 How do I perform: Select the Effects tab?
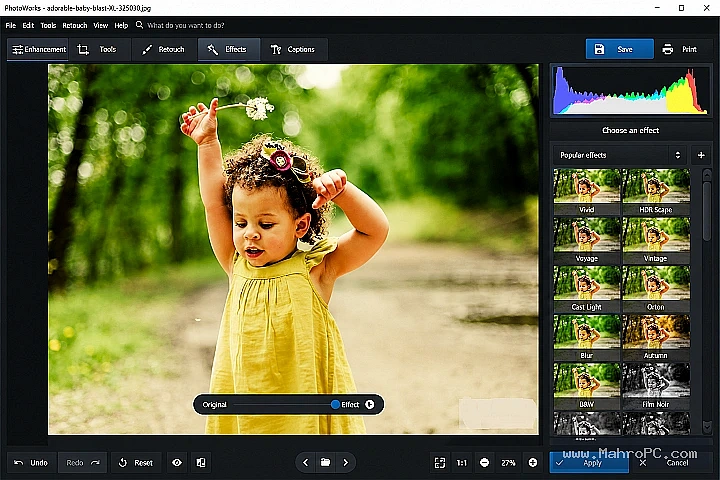point(229,49)
